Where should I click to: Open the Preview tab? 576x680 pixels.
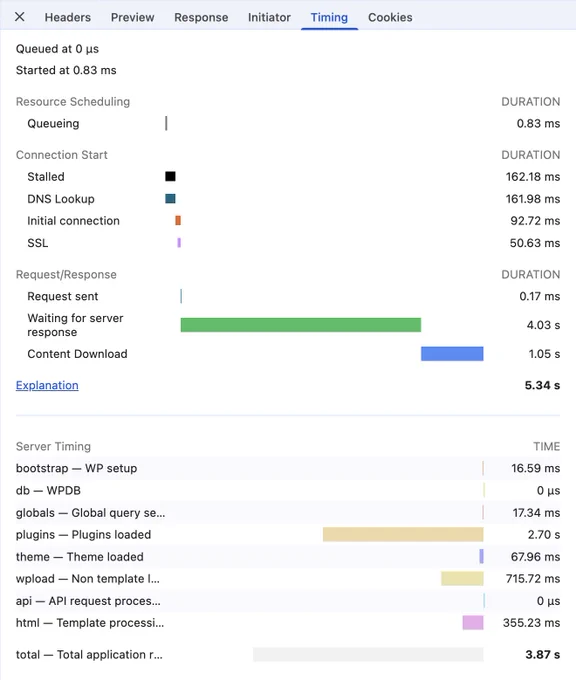pyautogui.click(x=132, y=17)
